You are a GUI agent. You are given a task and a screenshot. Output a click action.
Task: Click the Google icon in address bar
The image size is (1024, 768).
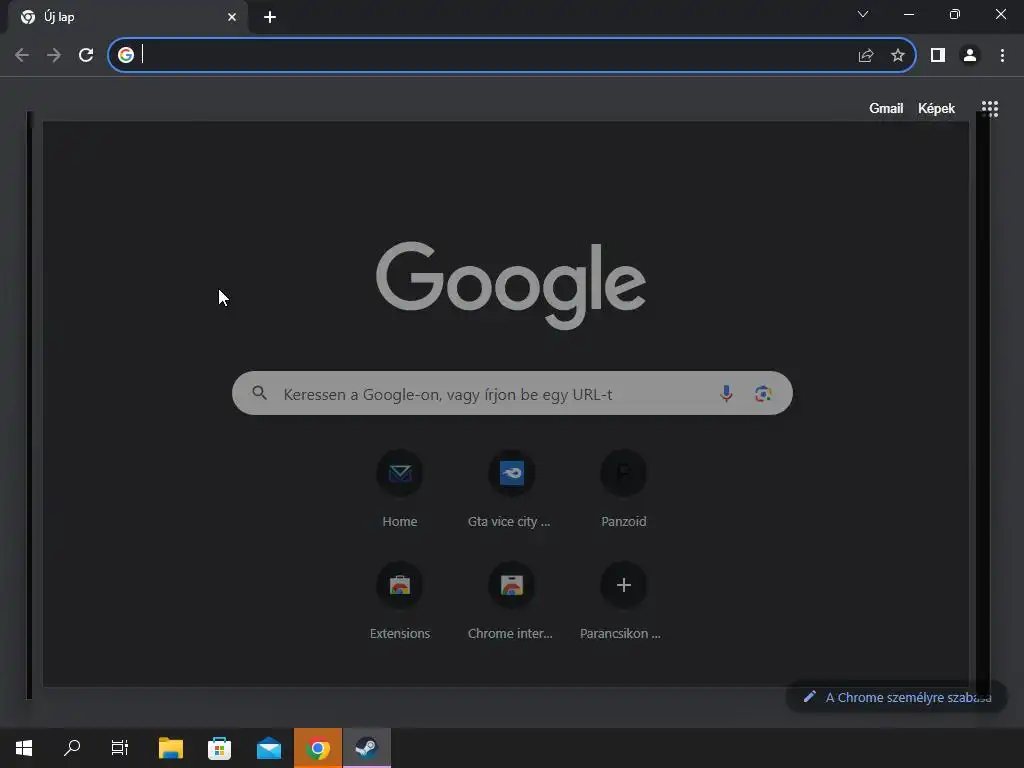126,55
